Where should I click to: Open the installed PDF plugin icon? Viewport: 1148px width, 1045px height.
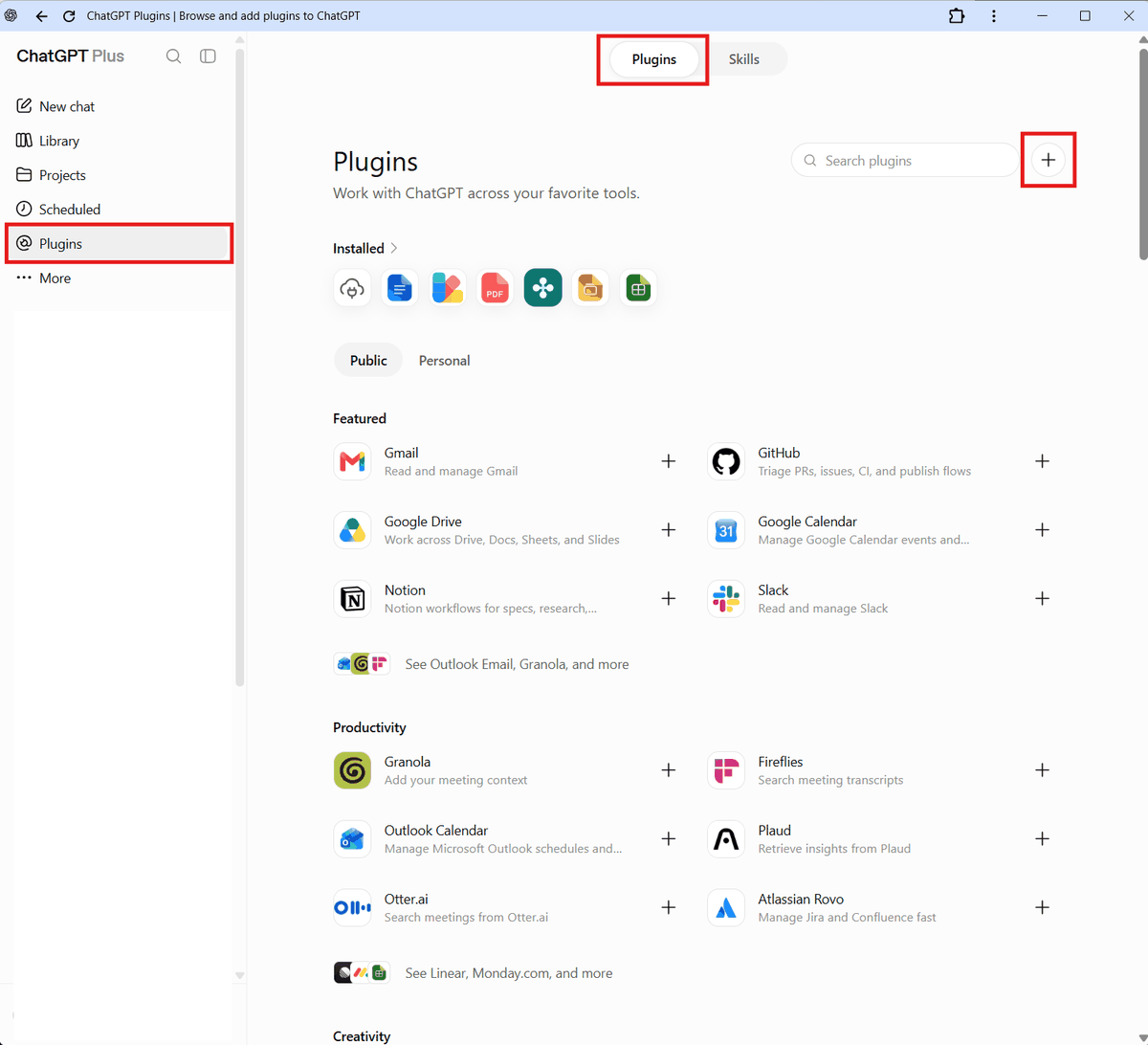click(496, 288)
